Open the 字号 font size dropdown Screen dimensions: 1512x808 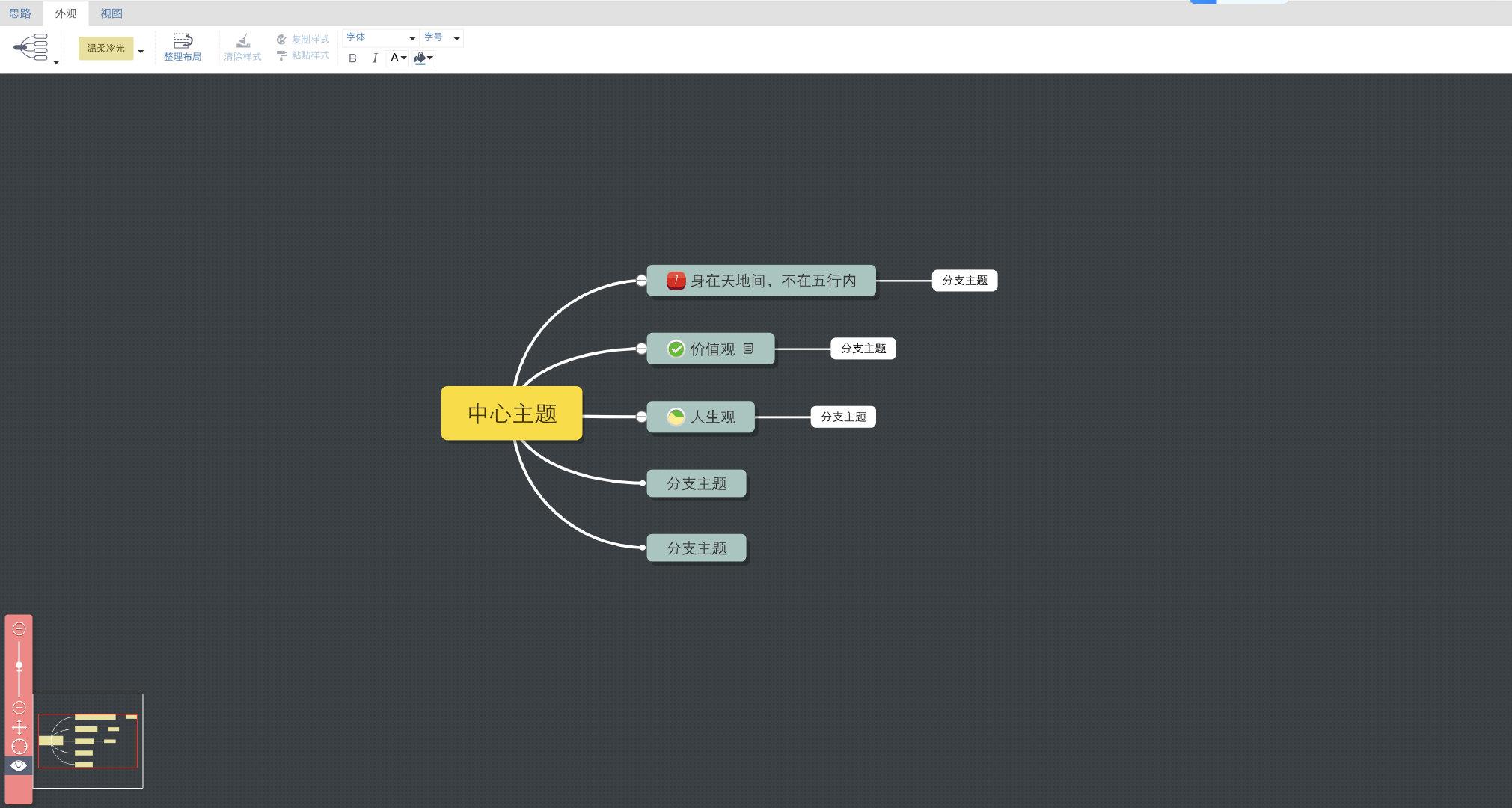[441, 38]
